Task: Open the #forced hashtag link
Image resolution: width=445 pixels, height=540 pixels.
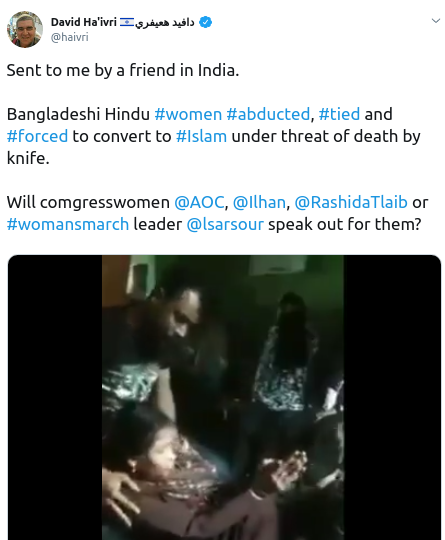Action: (37, 136)
